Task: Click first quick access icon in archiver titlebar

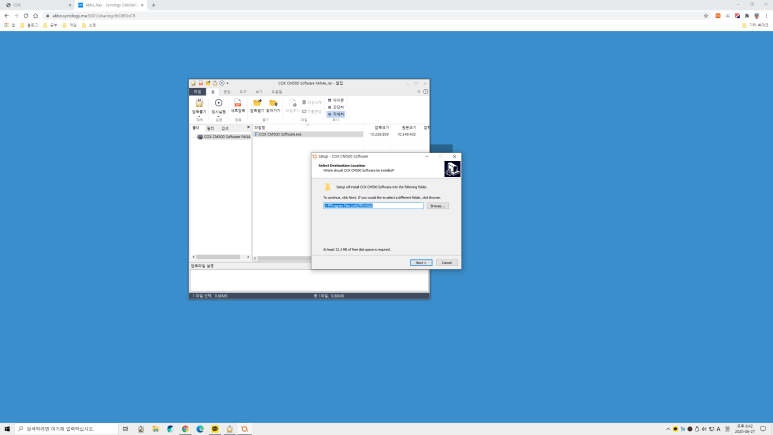Action: point(193,83)
